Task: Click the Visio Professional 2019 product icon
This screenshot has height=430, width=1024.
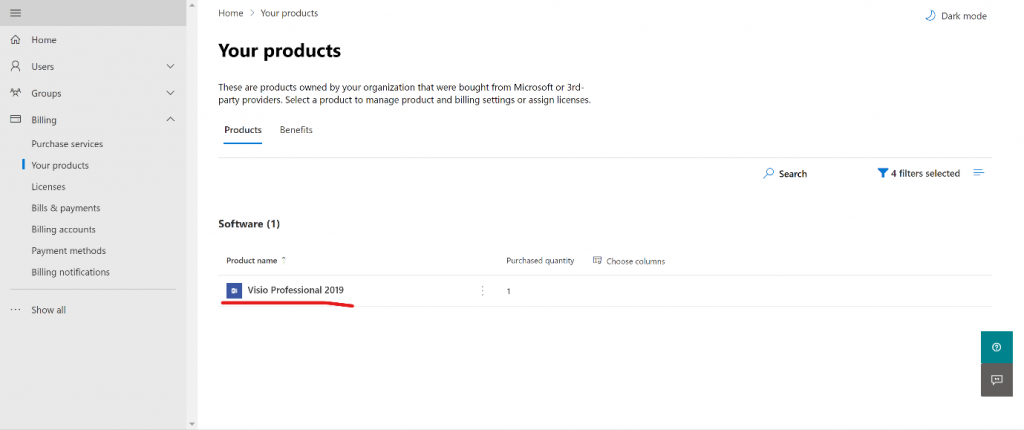Action: 234,290
